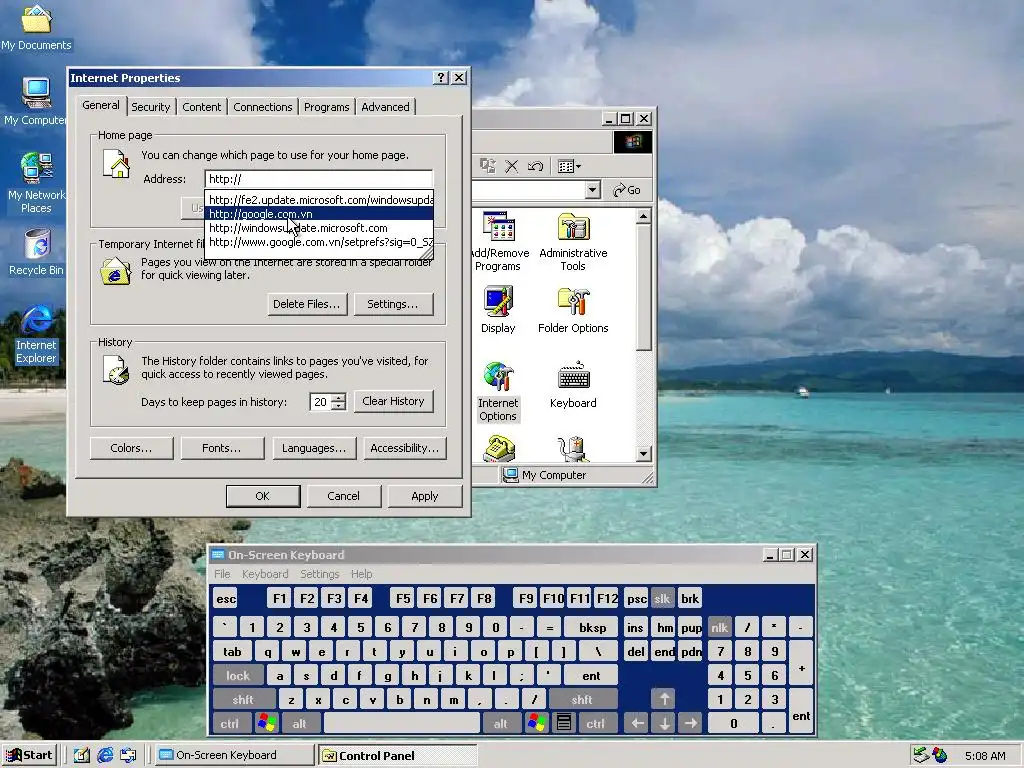The image size is (1024, 768).
Task: Open the Start menu
Action: click(30, 755)
